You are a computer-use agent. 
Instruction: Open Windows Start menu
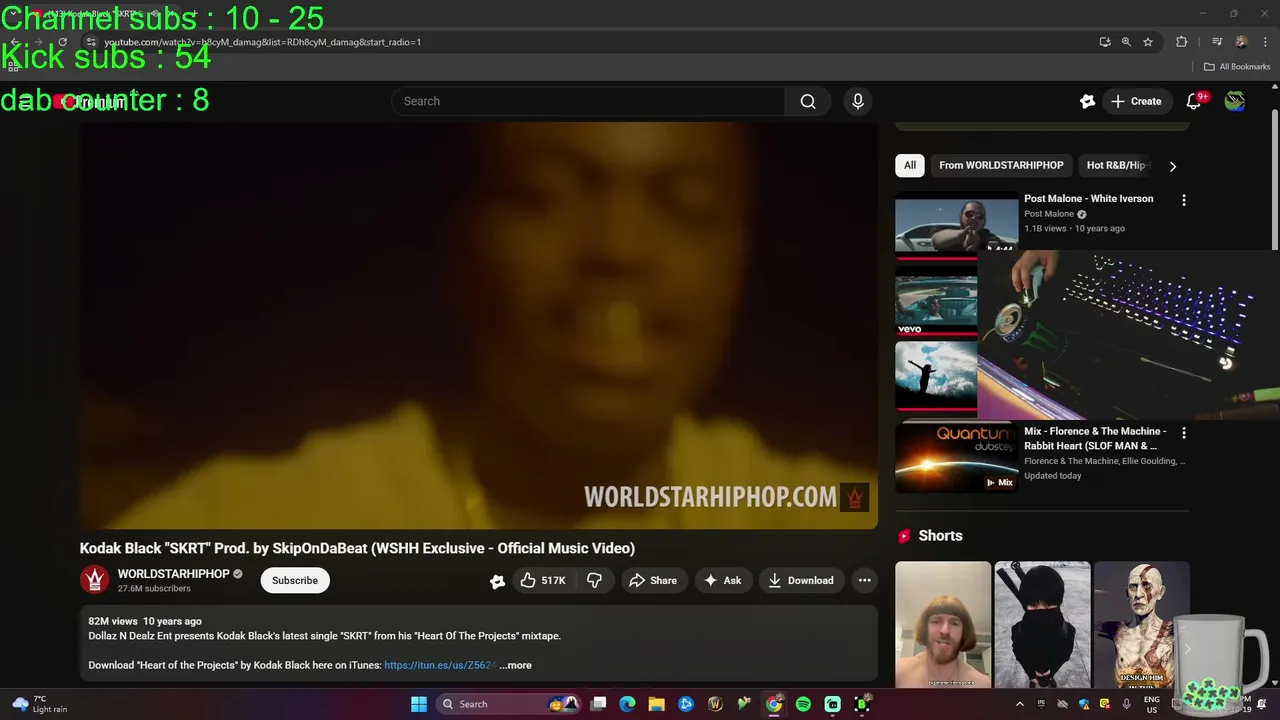[419, 704]
